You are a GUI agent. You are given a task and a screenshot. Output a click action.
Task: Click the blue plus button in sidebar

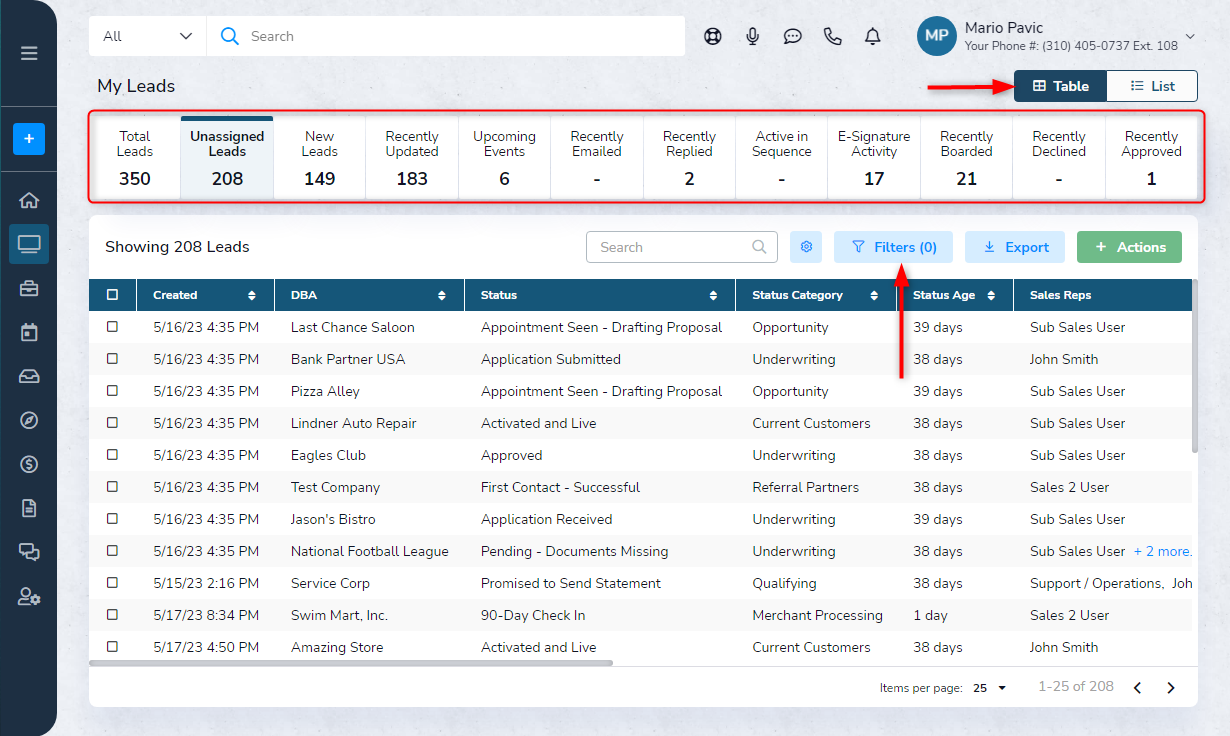(x=29, y=139)
